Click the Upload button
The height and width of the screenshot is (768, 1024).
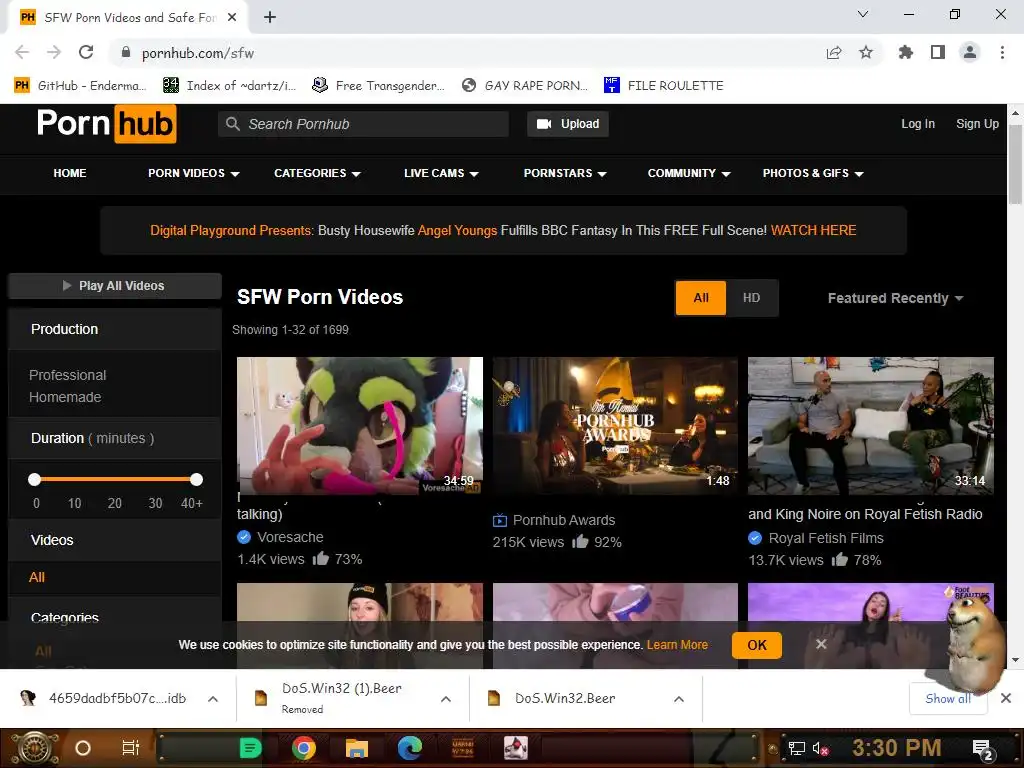coord(568,124)
